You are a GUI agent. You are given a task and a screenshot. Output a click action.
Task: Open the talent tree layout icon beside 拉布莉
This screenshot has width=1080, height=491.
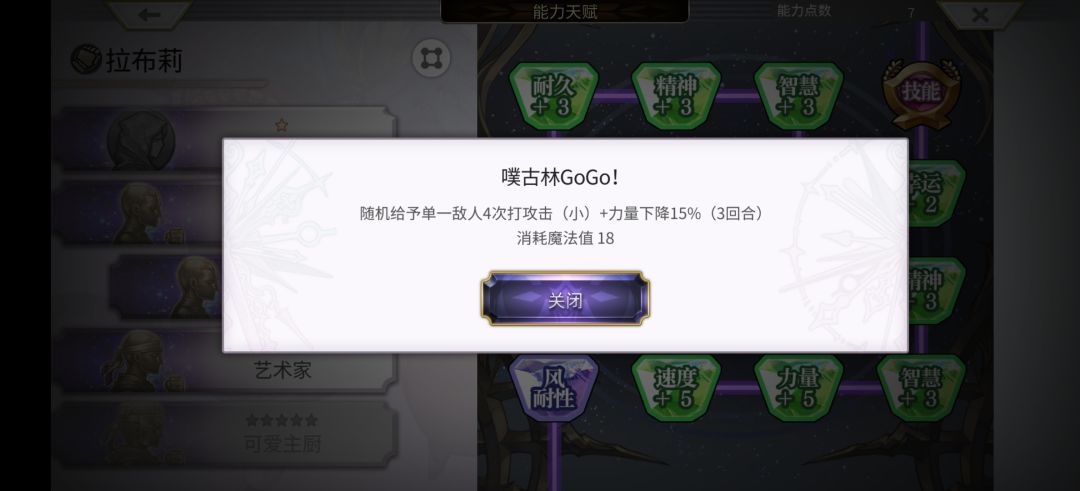431,59
